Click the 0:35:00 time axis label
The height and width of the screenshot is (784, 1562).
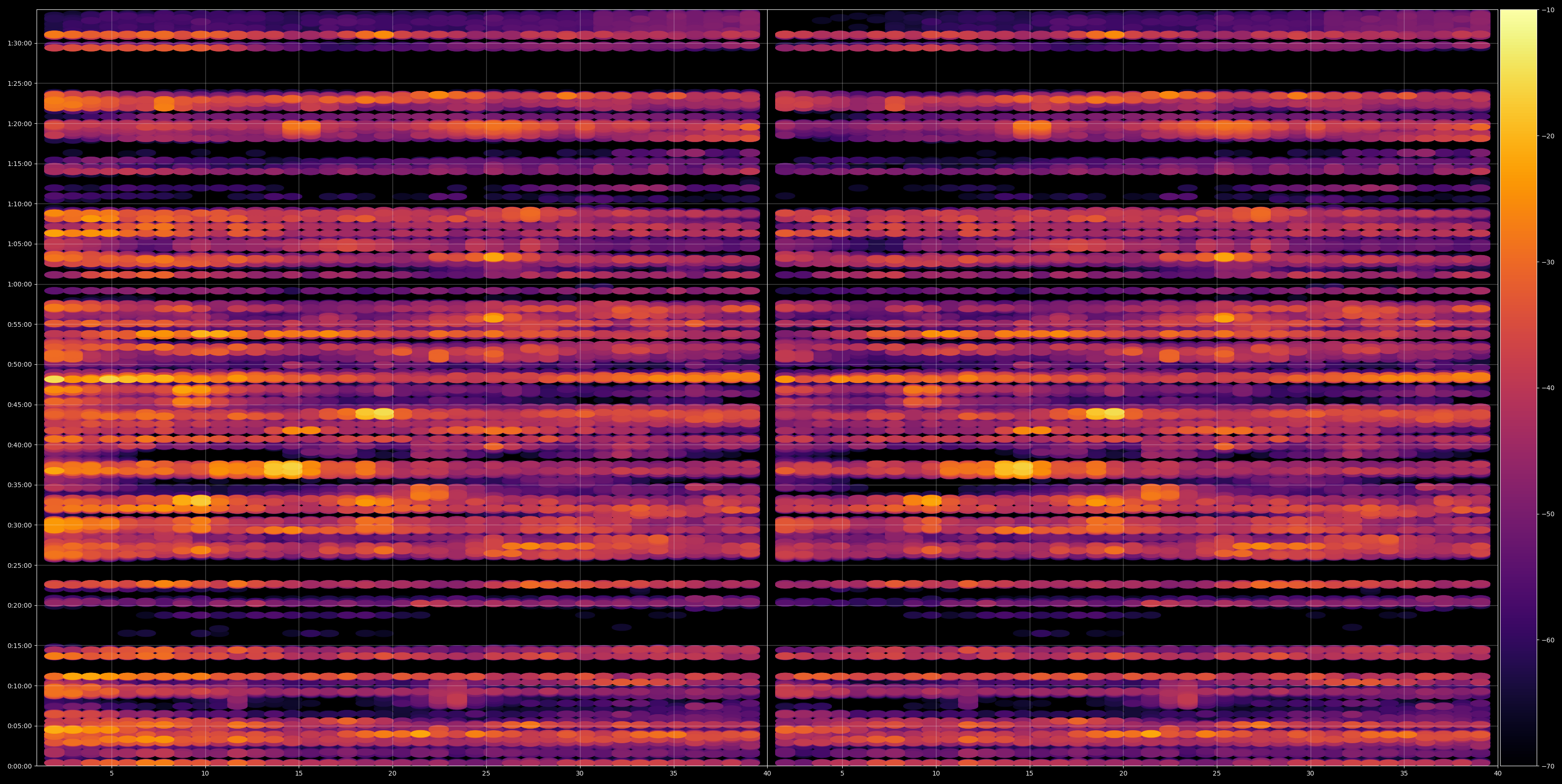[19, 485]
